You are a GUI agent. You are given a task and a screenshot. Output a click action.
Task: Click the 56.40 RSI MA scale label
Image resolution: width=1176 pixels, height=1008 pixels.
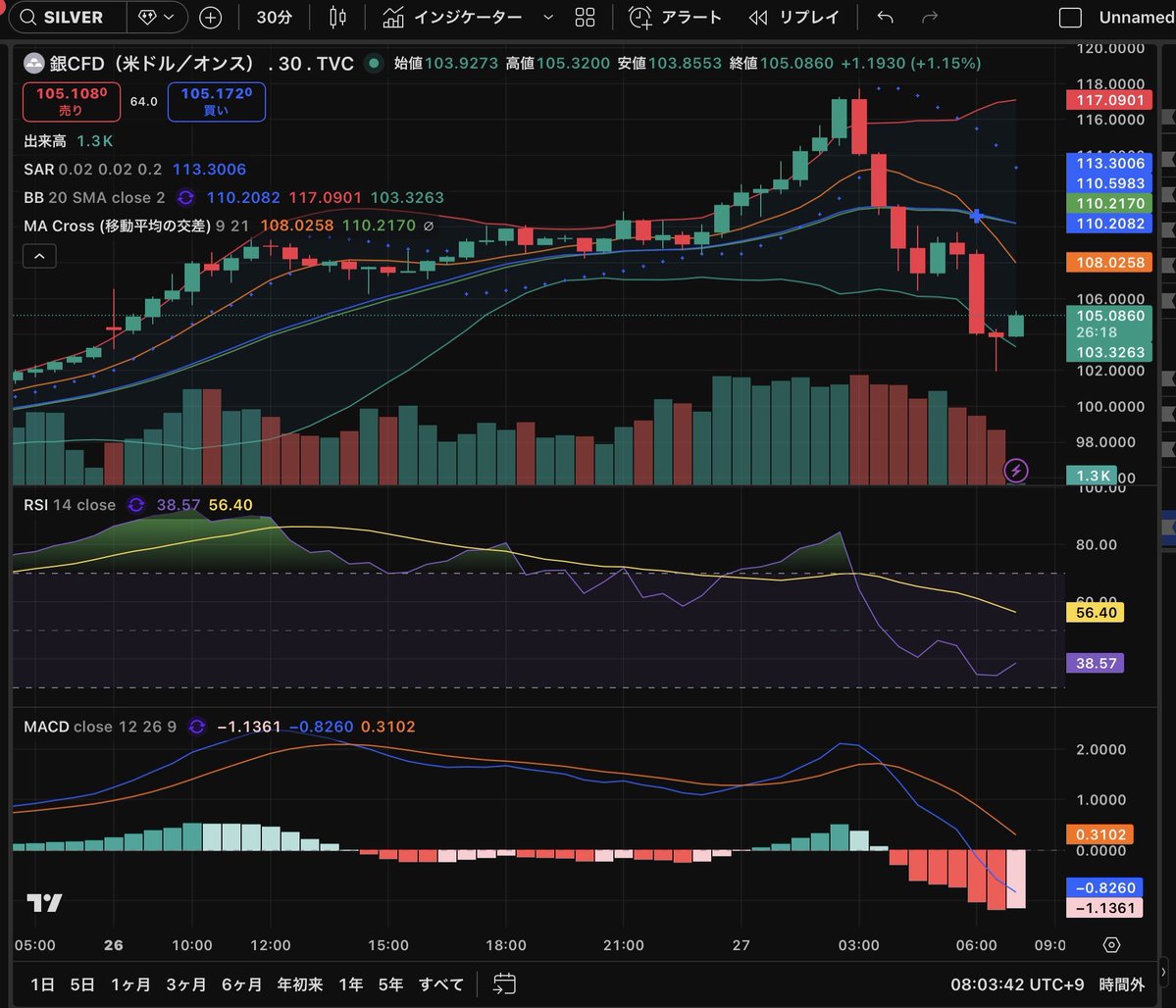click(1095, 613)
